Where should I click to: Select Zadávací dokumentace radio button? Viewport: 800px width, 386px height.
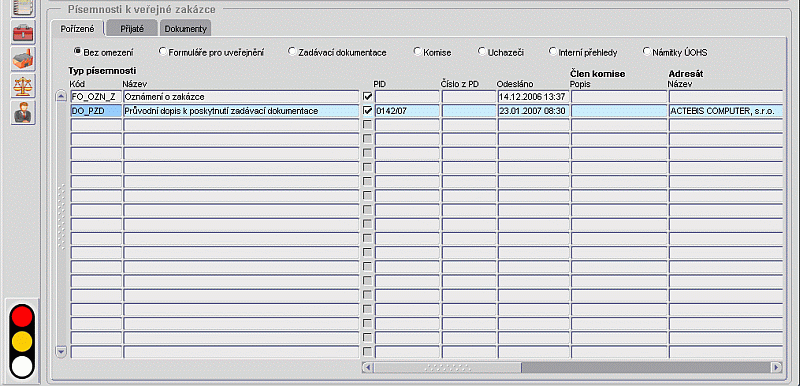click(337, 52)
